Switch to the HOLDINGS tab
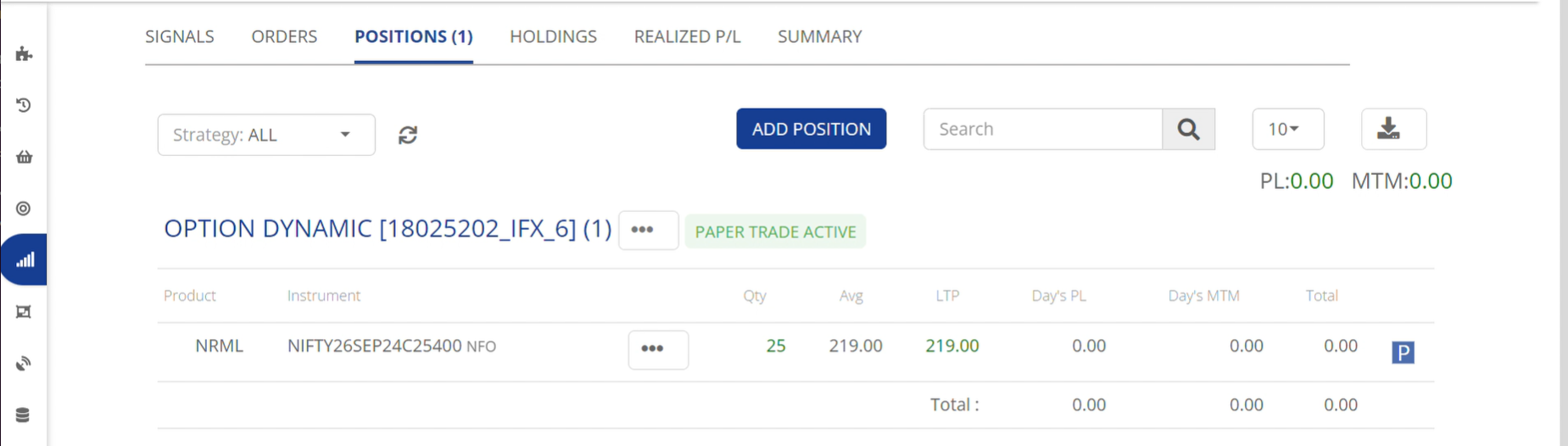The height and width of the screenshot is (446, 1568). click(x=553, y=36)
